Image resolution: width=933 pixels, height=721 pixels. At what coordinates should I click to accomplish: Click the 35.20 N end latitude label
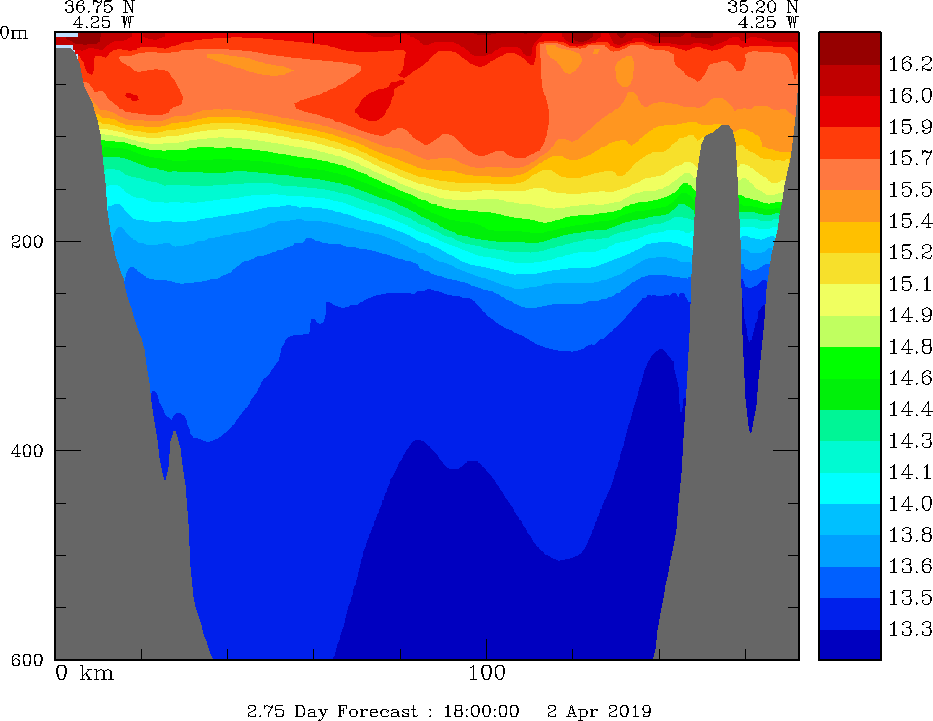tap(763, 8)
